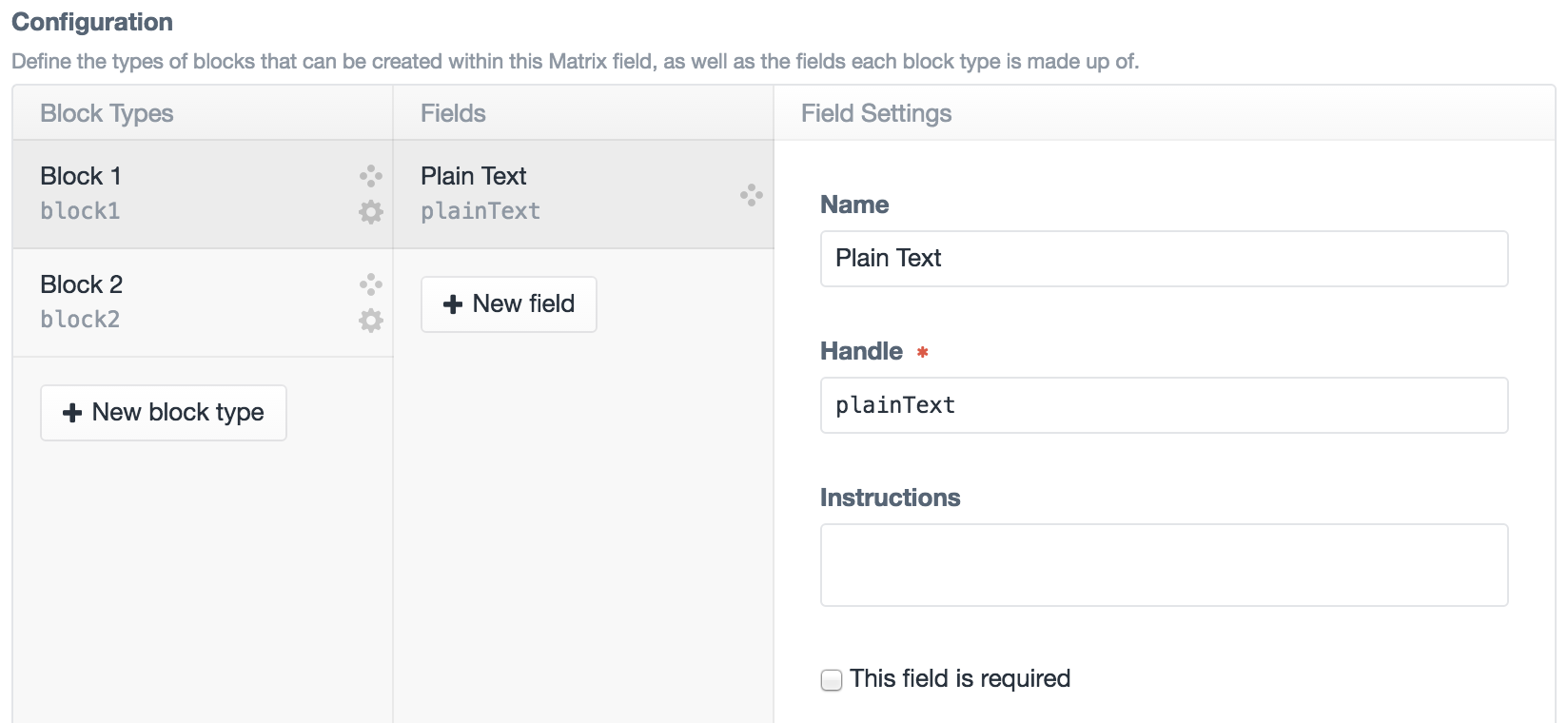Click the Block 2 reorder move handle
Screen dimensions: 1568x723
click(x=370, y=284)
